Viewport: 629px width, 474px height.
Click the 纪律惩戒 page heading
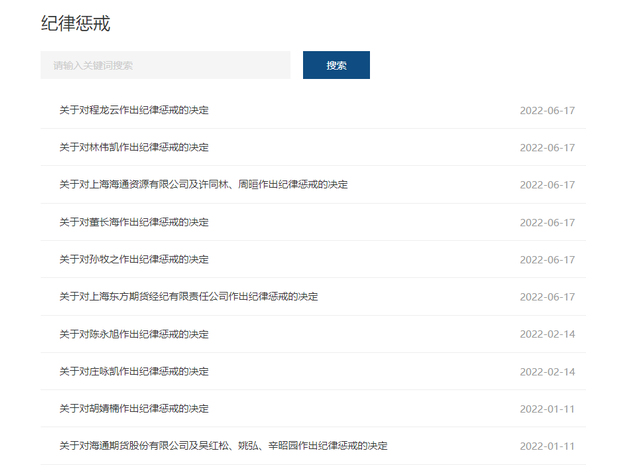[75, 23]
